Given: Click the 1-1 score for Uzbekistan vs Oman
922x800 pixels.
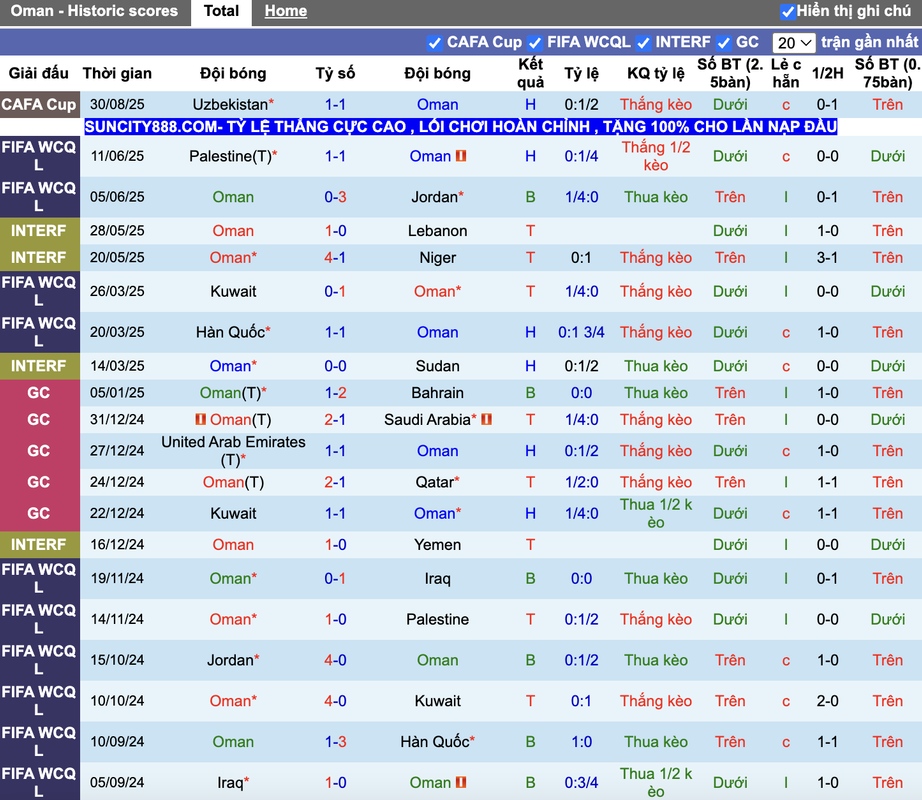Looking at the screenshot, I should tap(335, 105).
